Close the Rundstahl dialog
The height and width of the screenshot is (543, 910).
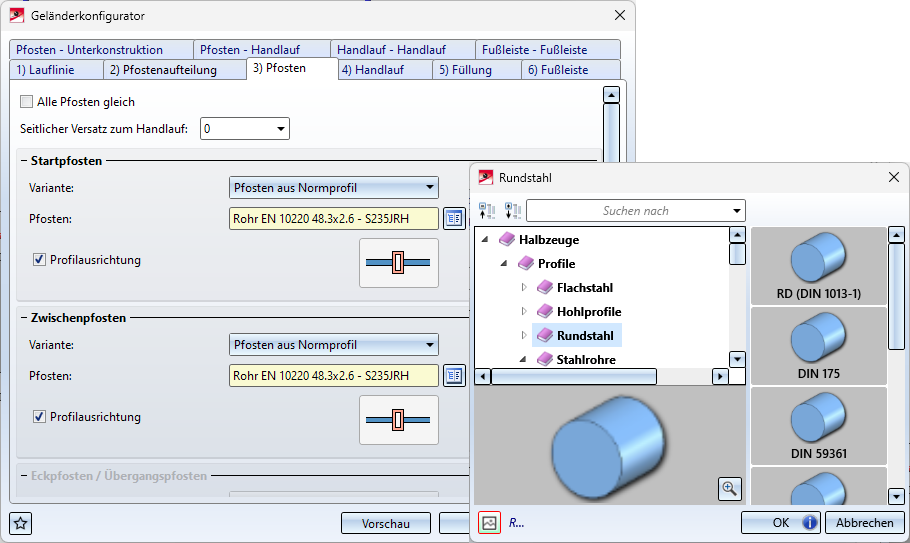pyautogui.click(x=894, y=178)
